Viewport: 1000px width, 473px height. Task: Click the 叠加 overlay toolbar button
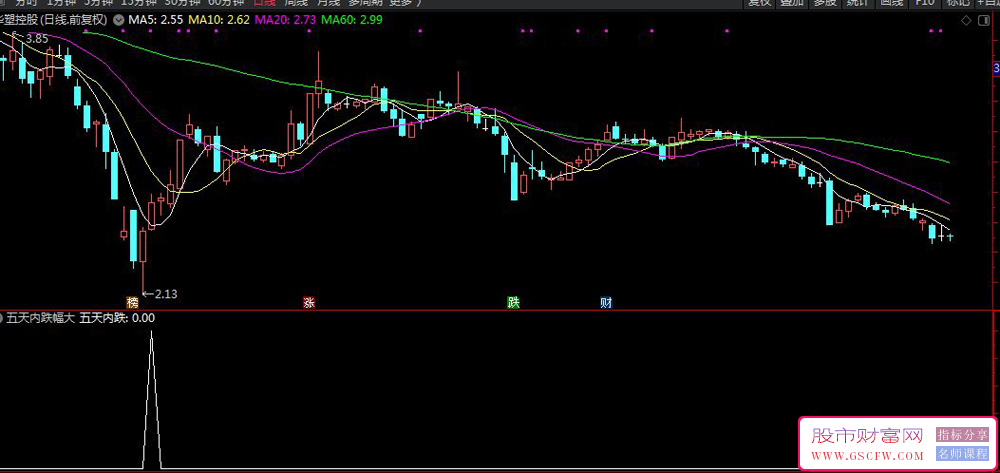pyautogui.click(x=791, y=3)
